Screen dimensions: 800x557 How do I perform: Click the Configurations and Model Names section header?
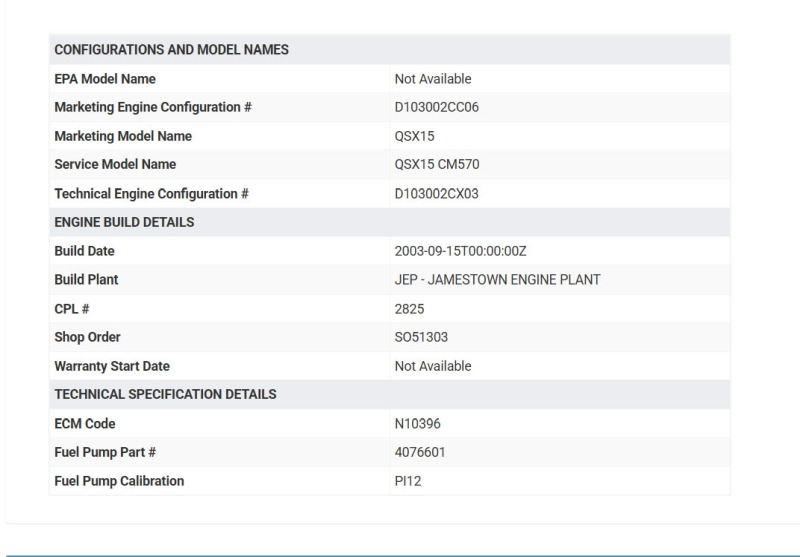click(x=171, y=50)
